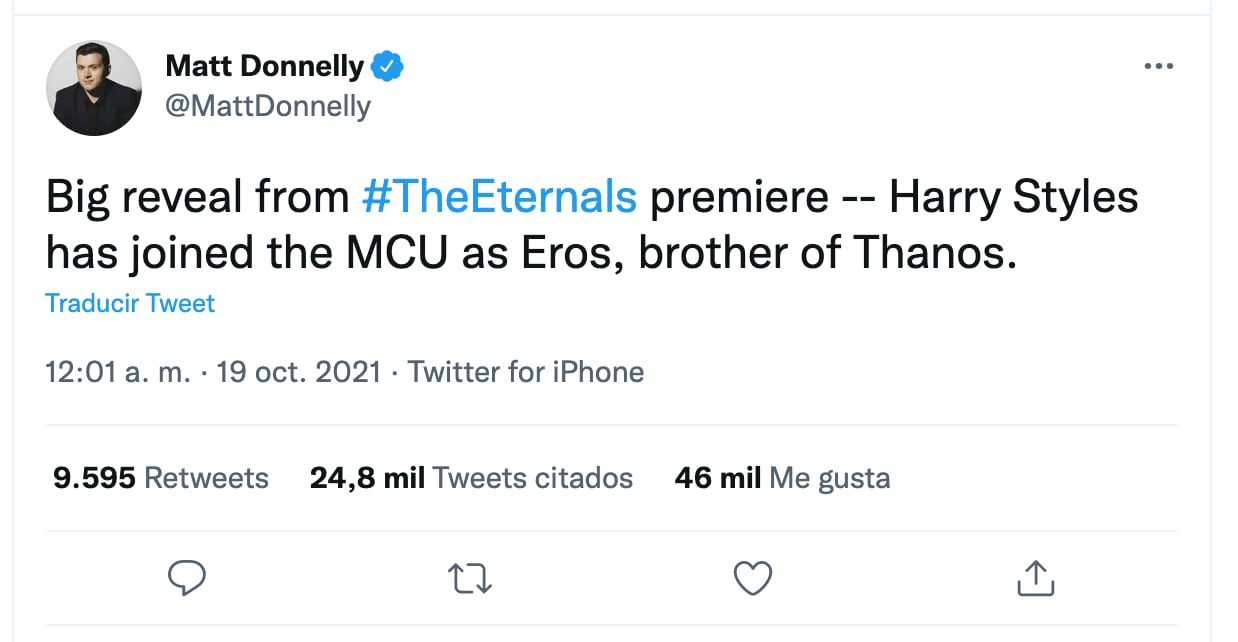The width and height of the screenshot is (1238, 642).
Task: View the 9.595 Retweets list
Action: tap(160, 478)
